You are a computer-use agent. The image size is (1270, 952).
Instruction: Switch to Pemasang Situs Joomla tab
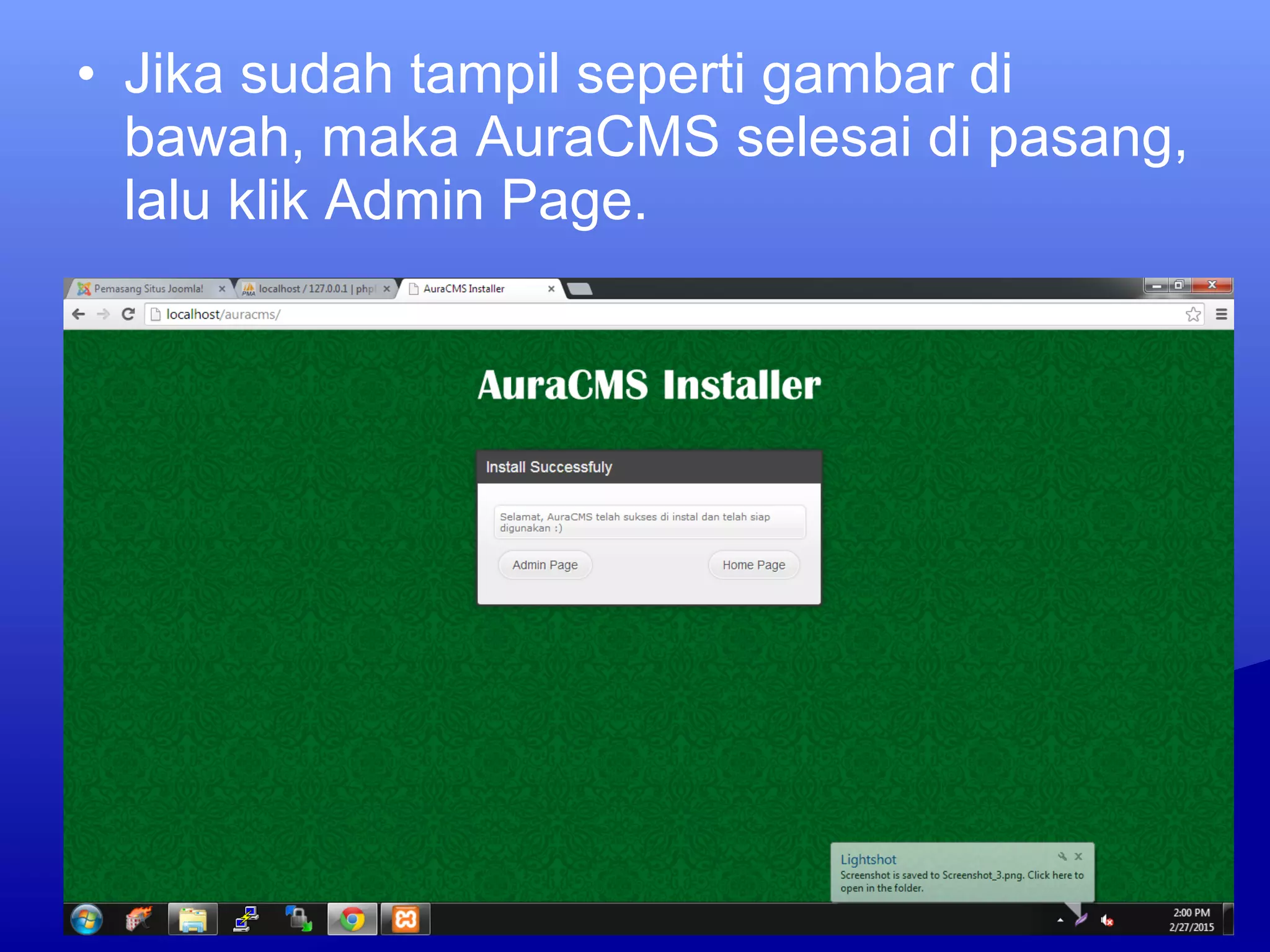click(x=148, y=289)
